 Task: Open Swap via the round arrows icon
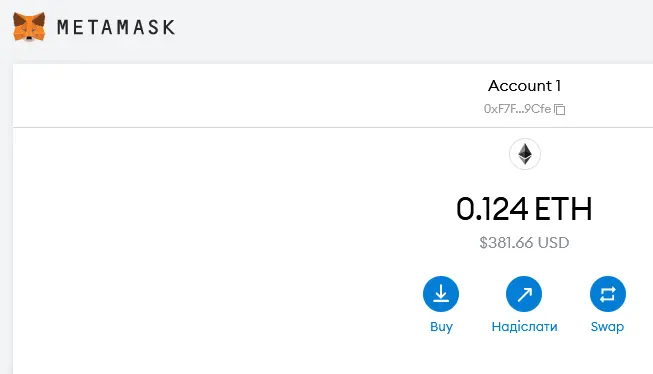pyautogui.click(x=608, y=294)
